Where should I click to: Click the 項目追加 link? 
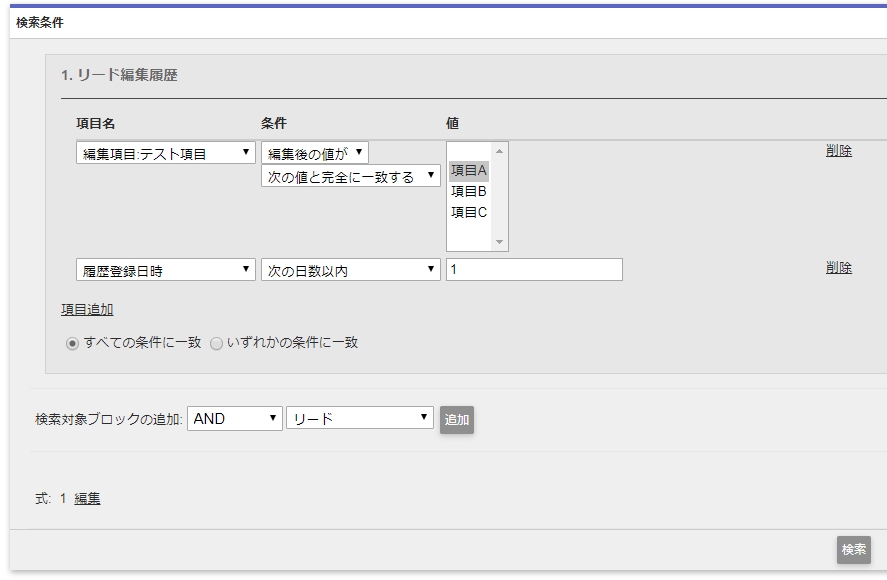click(x=87, y=310)
